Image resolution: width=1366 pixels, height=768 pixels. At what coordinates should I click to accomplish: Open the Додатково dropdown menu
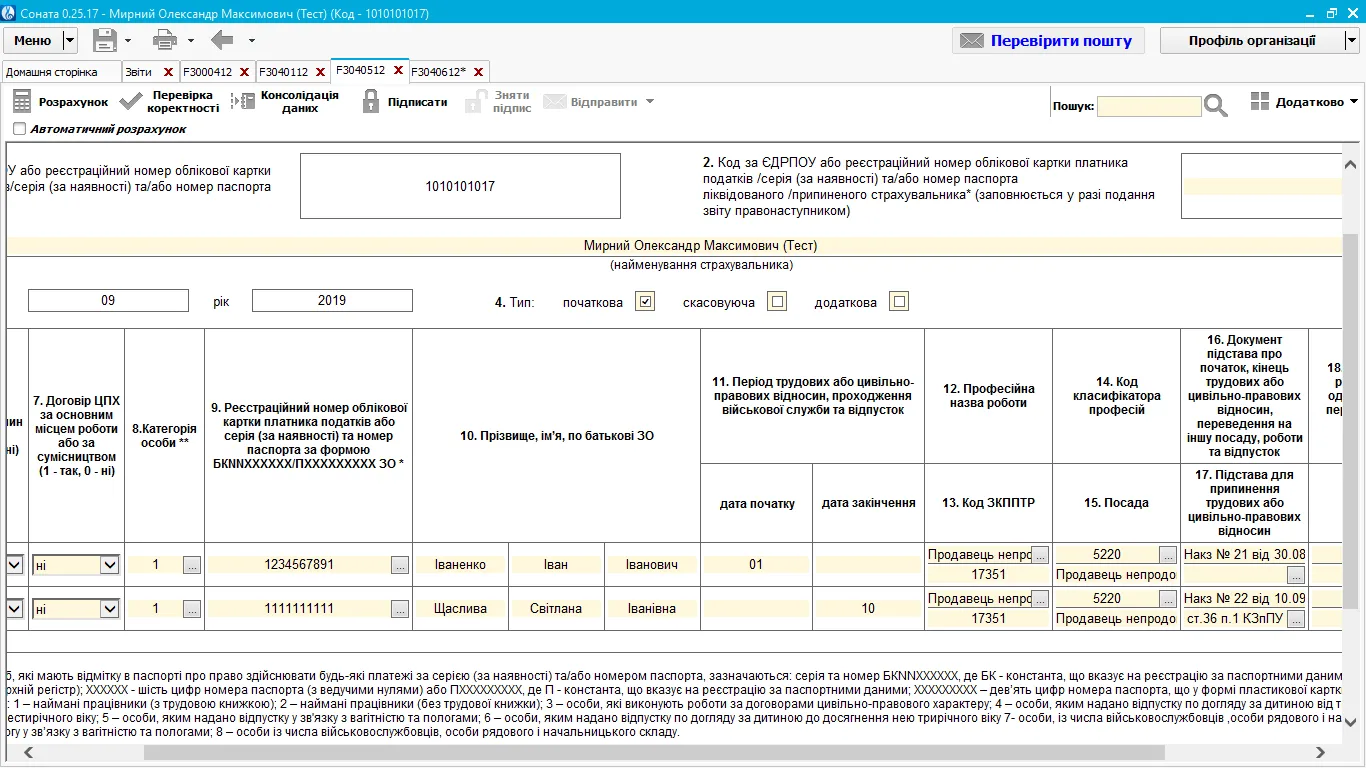click(1304, 102)
